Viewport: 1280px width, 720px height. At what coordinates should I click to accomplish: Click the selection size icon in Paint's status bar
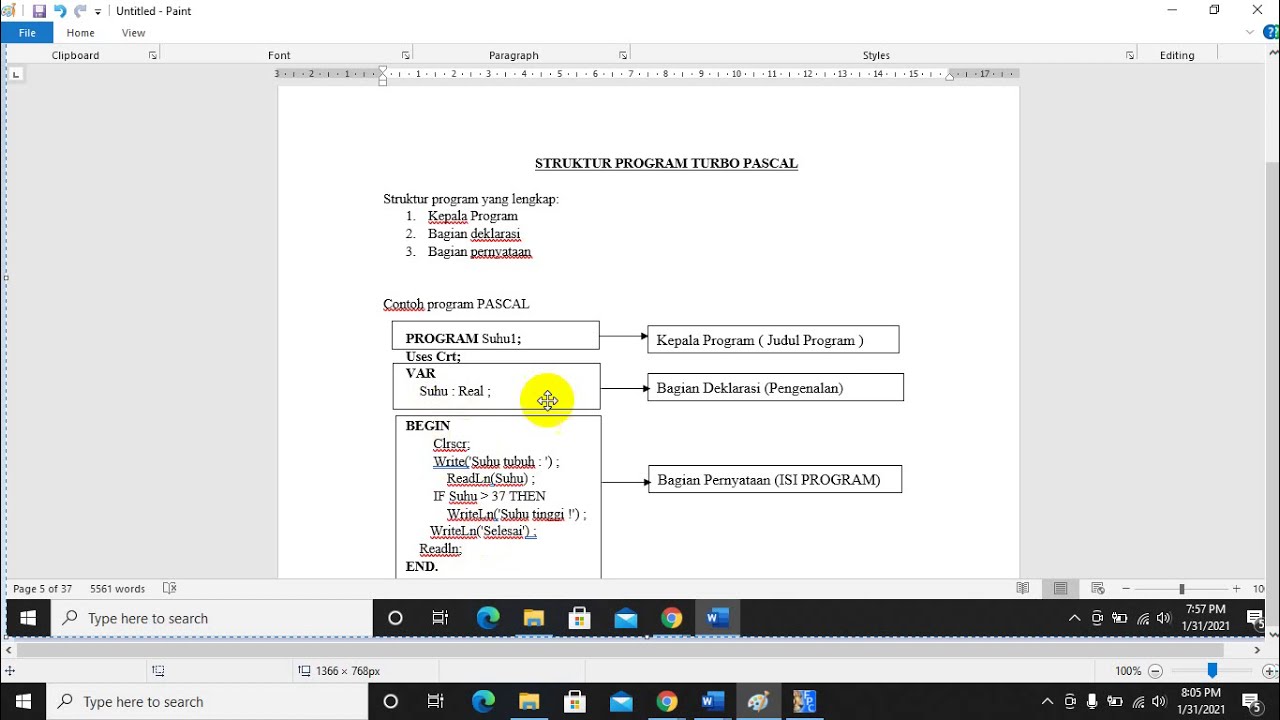[x=158, y=671]
